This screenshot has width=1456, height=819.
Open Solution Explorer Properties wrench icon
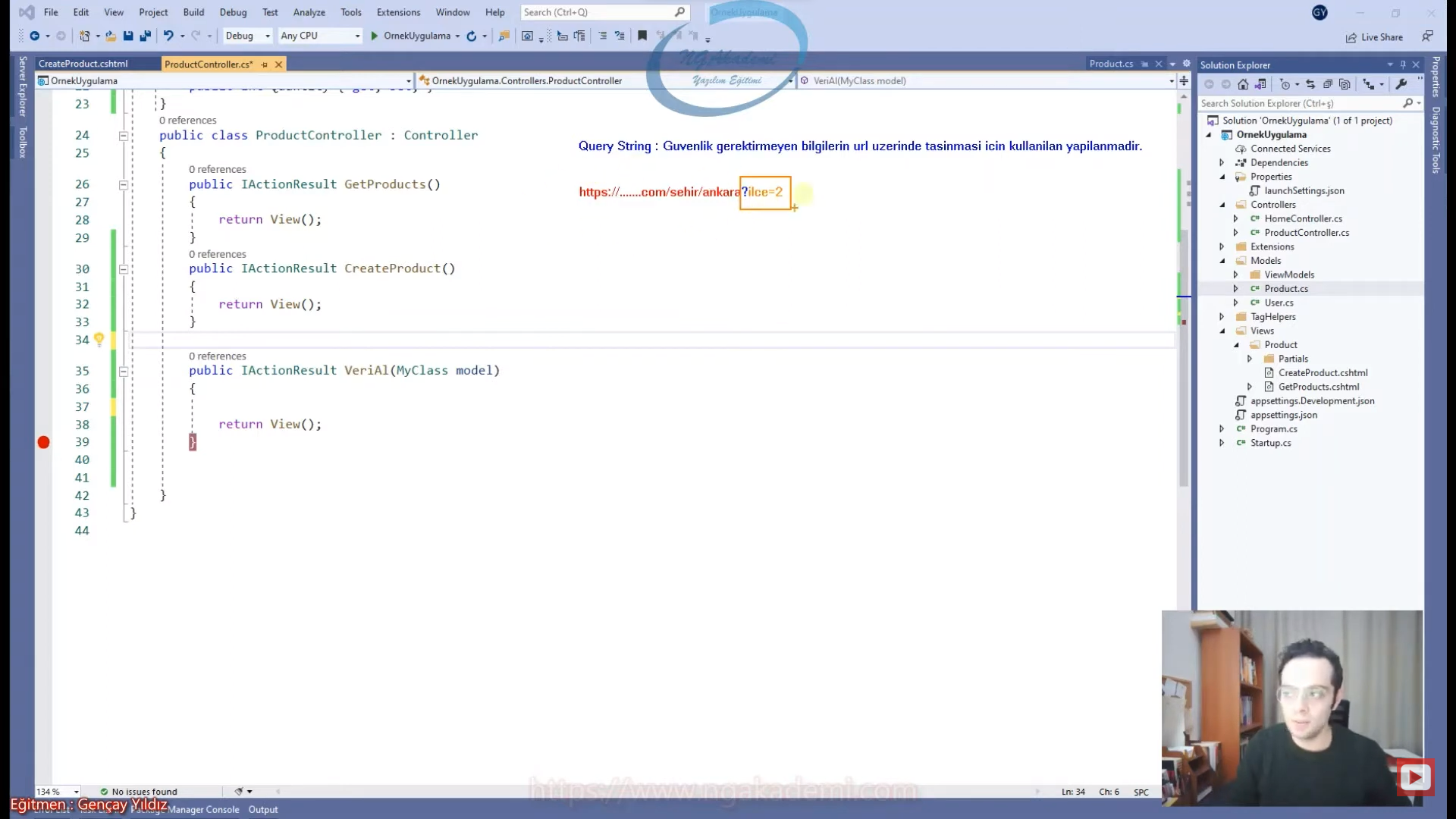click(1401, 84)
